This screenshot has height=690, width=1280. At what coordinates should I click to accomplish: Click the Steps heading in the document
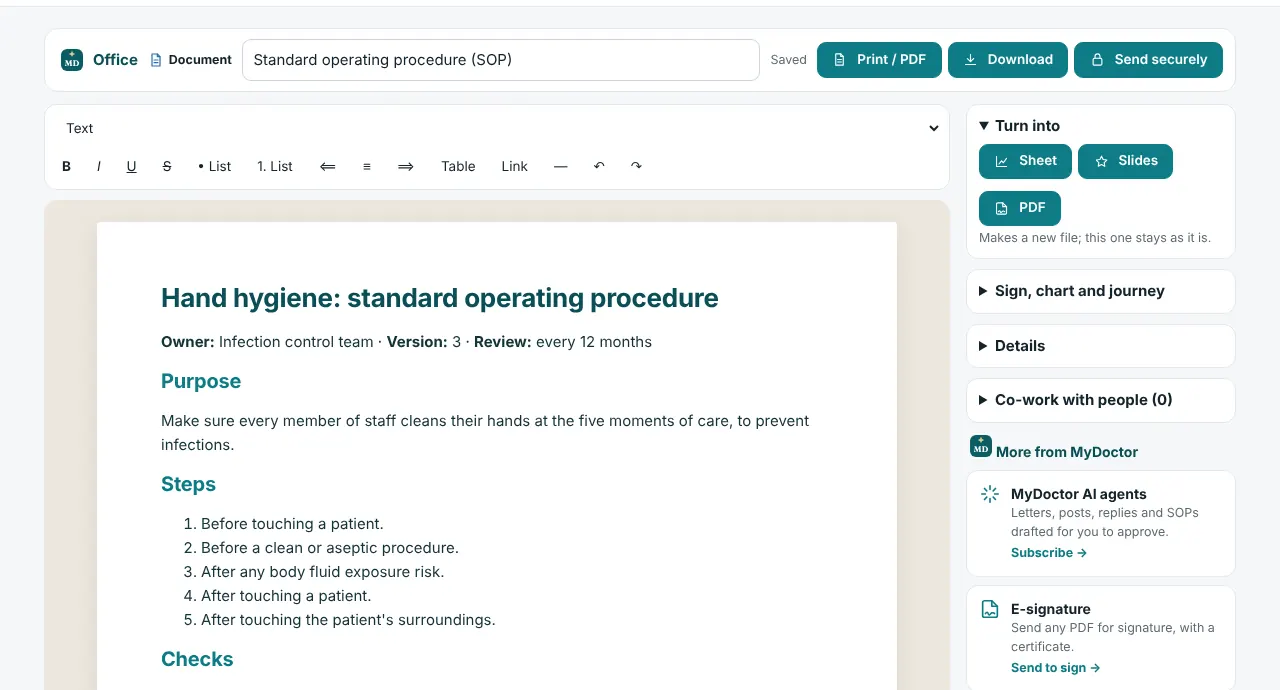pos(188,484)
